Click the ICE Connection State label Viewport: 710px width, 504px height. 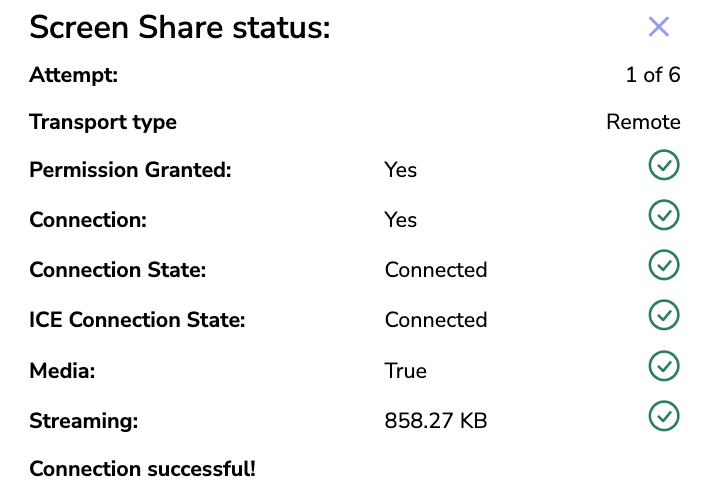pos(137,320)
